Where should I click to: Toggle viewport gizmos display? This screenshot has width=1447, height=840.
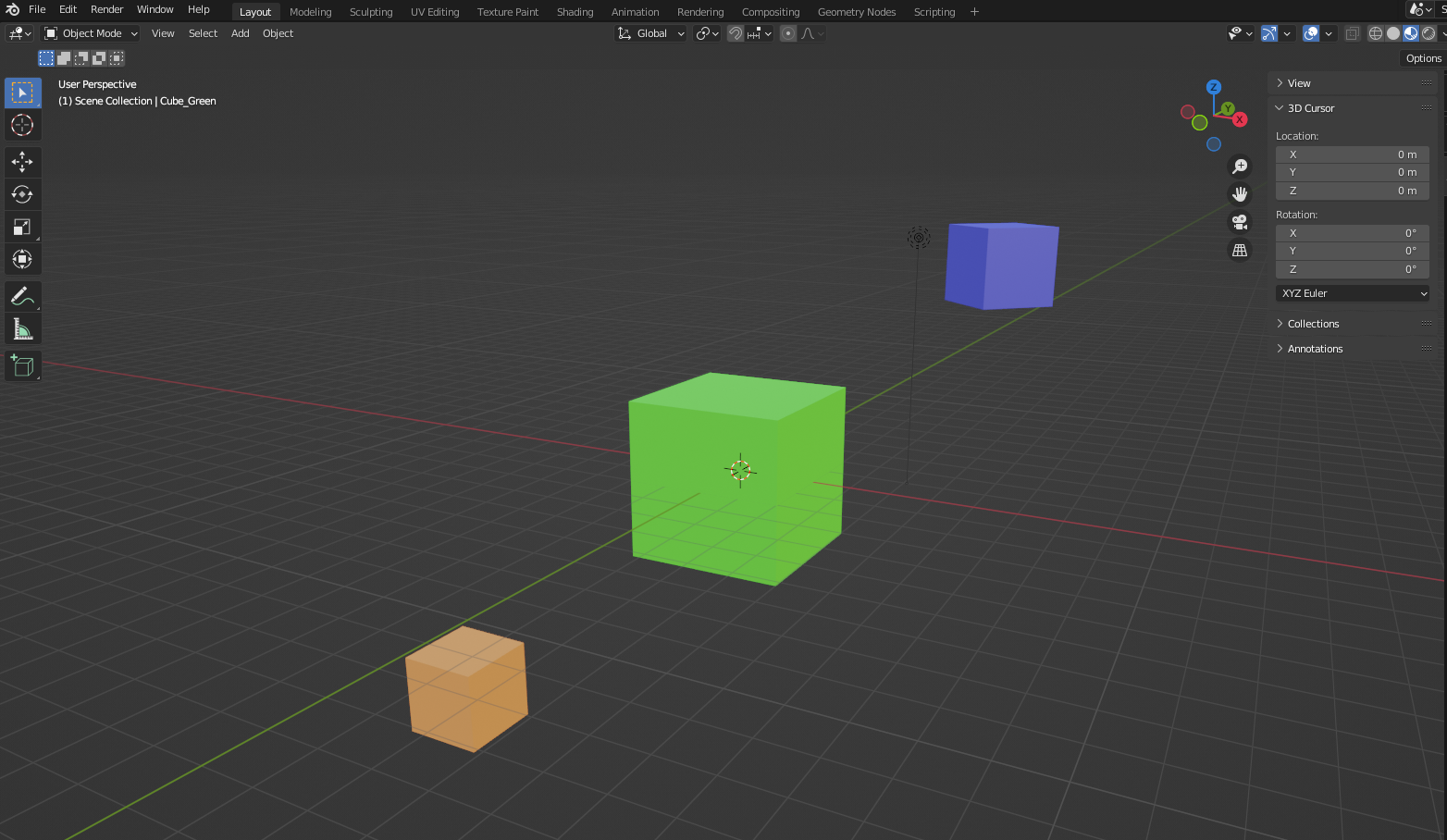click(x=1269, y=33)
